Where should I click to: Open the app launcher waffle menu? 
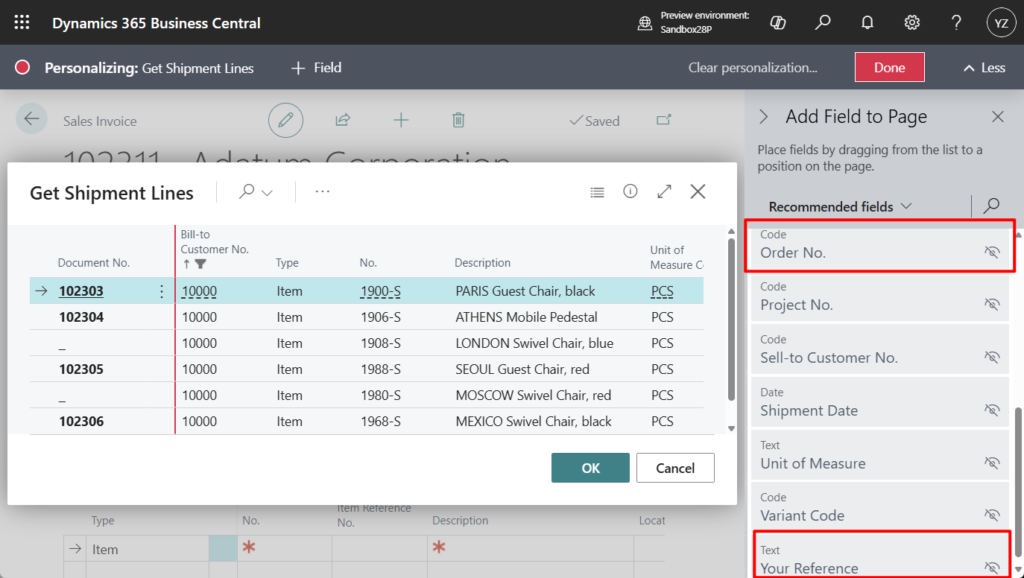(22, 22)
